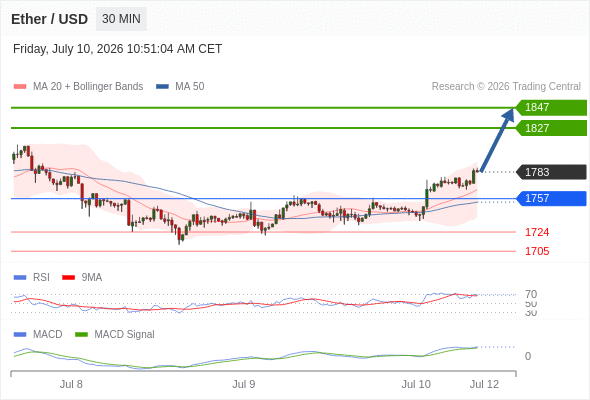590x400 pixels.
Task: Click the Ether / USD title
Action: 50,19
